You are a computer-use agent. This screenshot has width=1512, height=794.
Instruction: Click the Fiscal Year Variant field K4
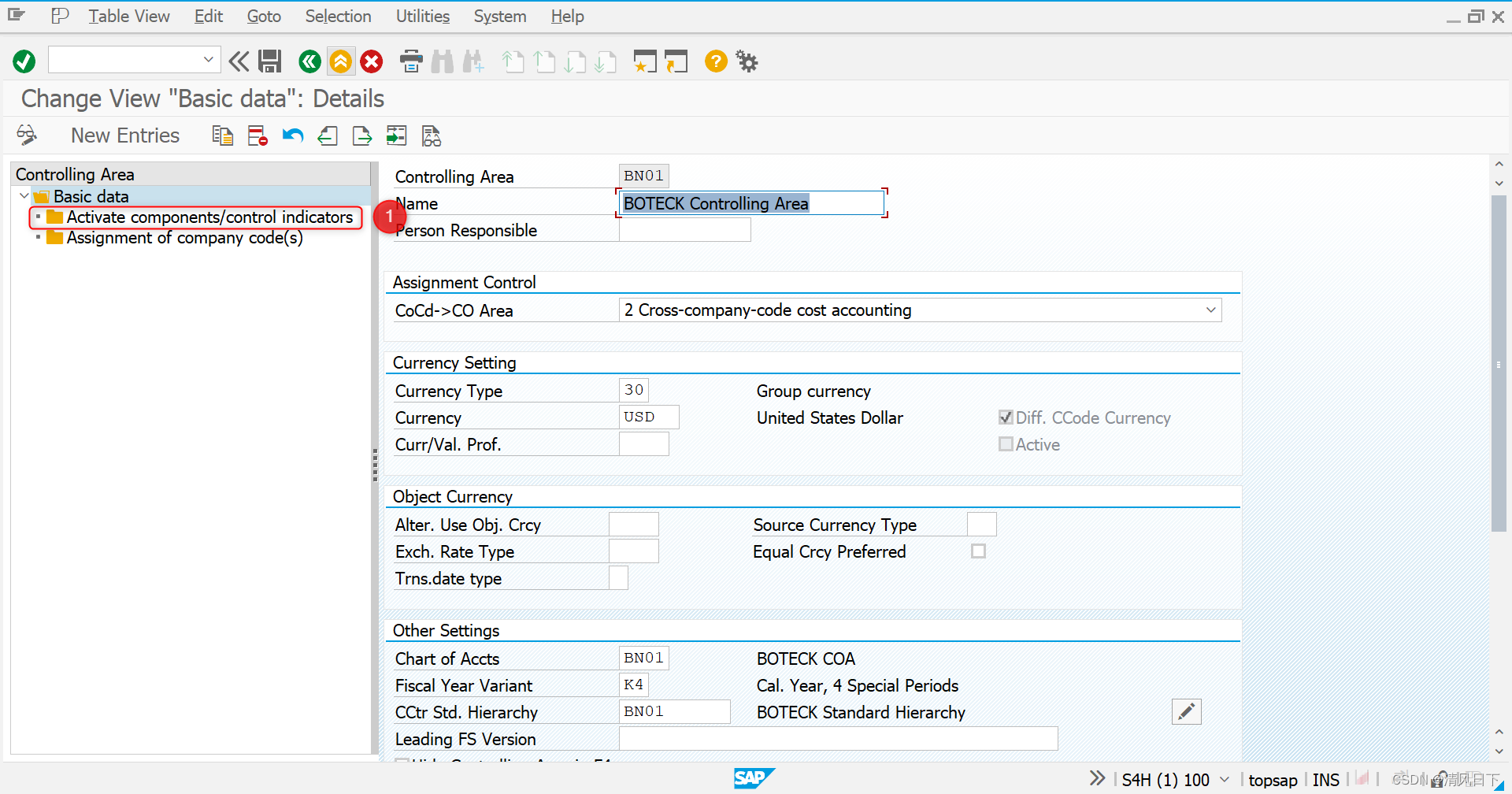click(634, 685)
